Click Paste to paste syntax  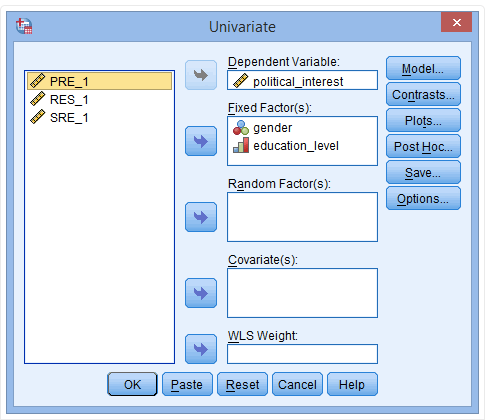coord(187,384)
